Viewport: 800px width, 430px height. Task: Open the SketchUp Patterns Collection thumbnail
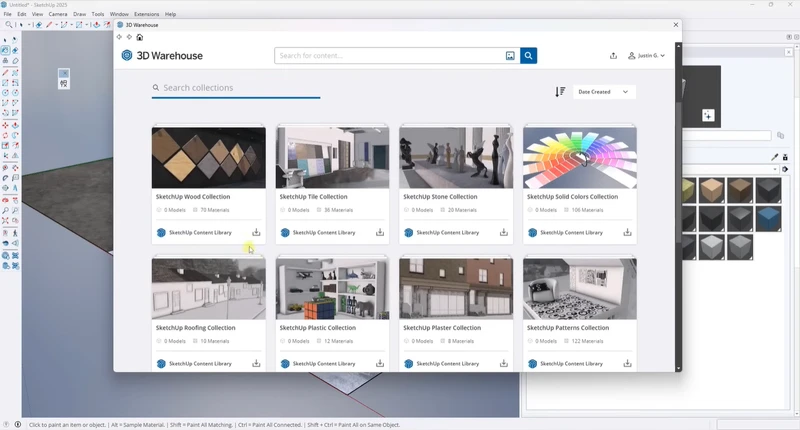tap(580, 288)
